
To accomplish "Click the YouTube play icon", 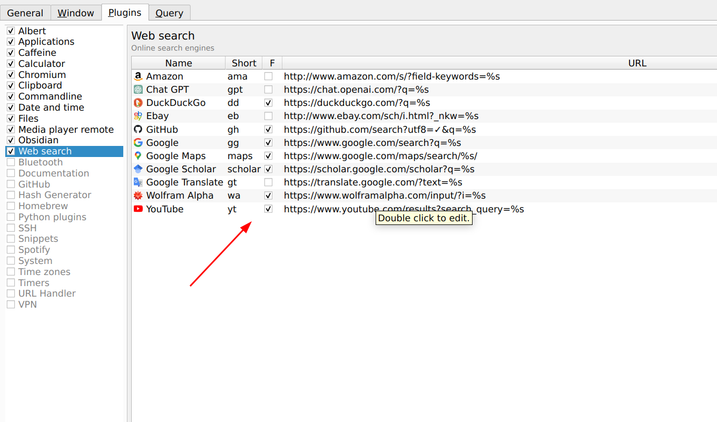I will [138, 209].
